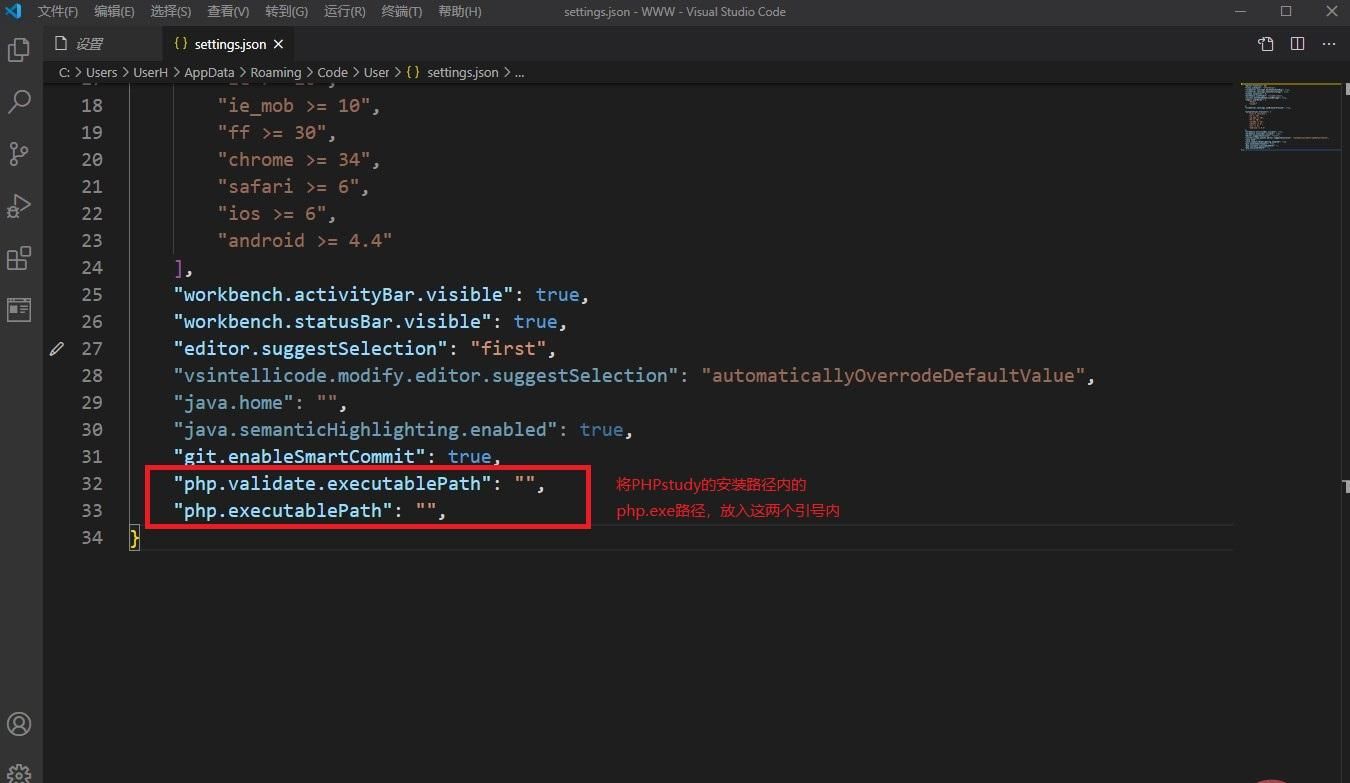The image size is (1350, 783).
Task: Click line number 25 in the gutter
Action: tap(92, 295)
